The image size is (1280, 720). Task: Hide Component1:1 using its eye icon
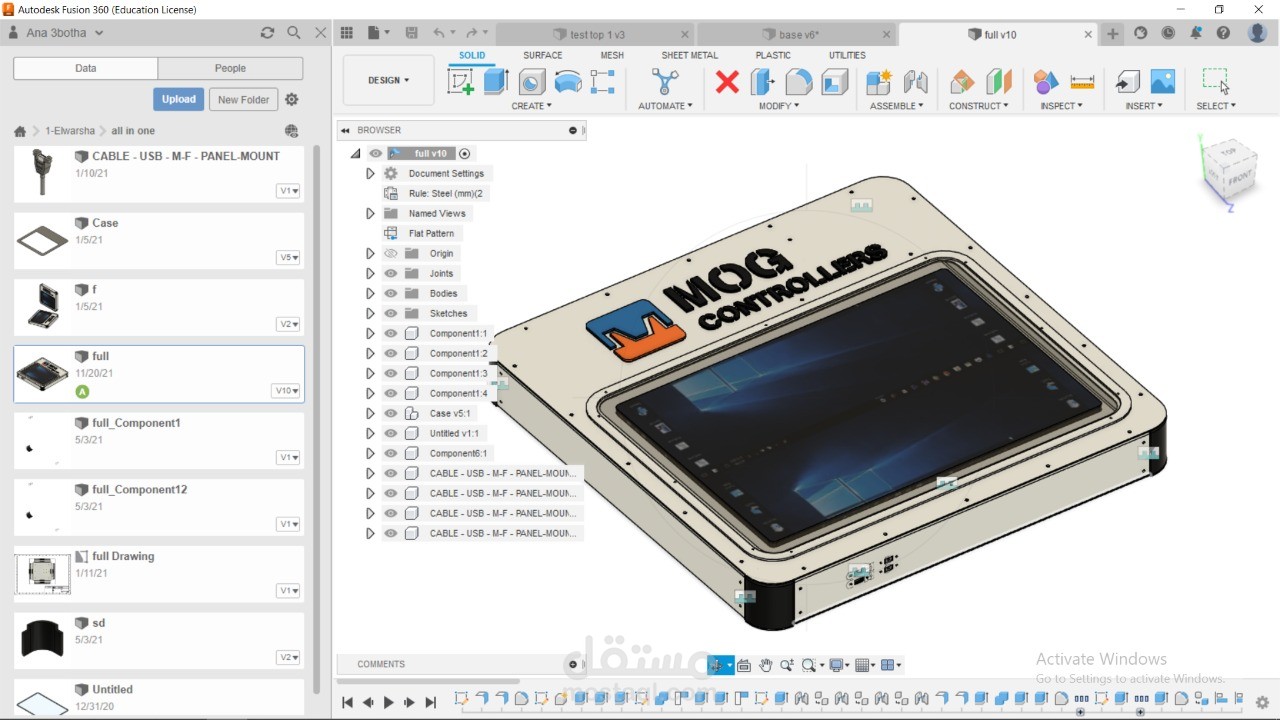click(x=391, y=334)
